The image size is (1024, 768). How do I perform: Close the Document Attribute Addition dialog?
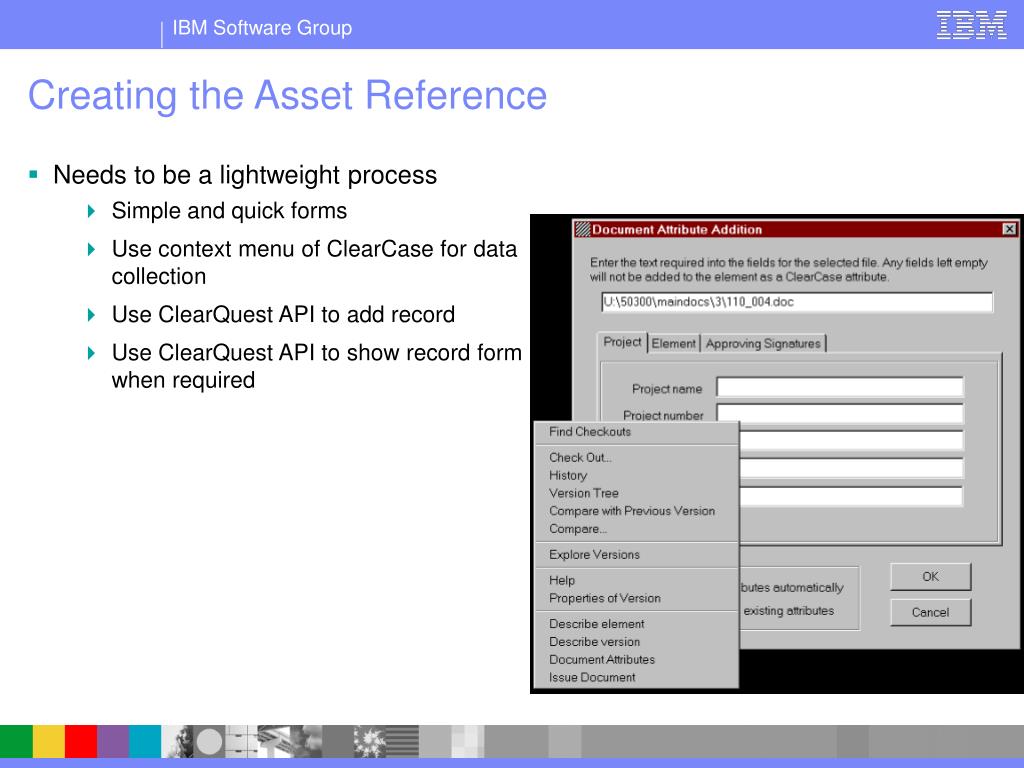(x=1009, y=229)
